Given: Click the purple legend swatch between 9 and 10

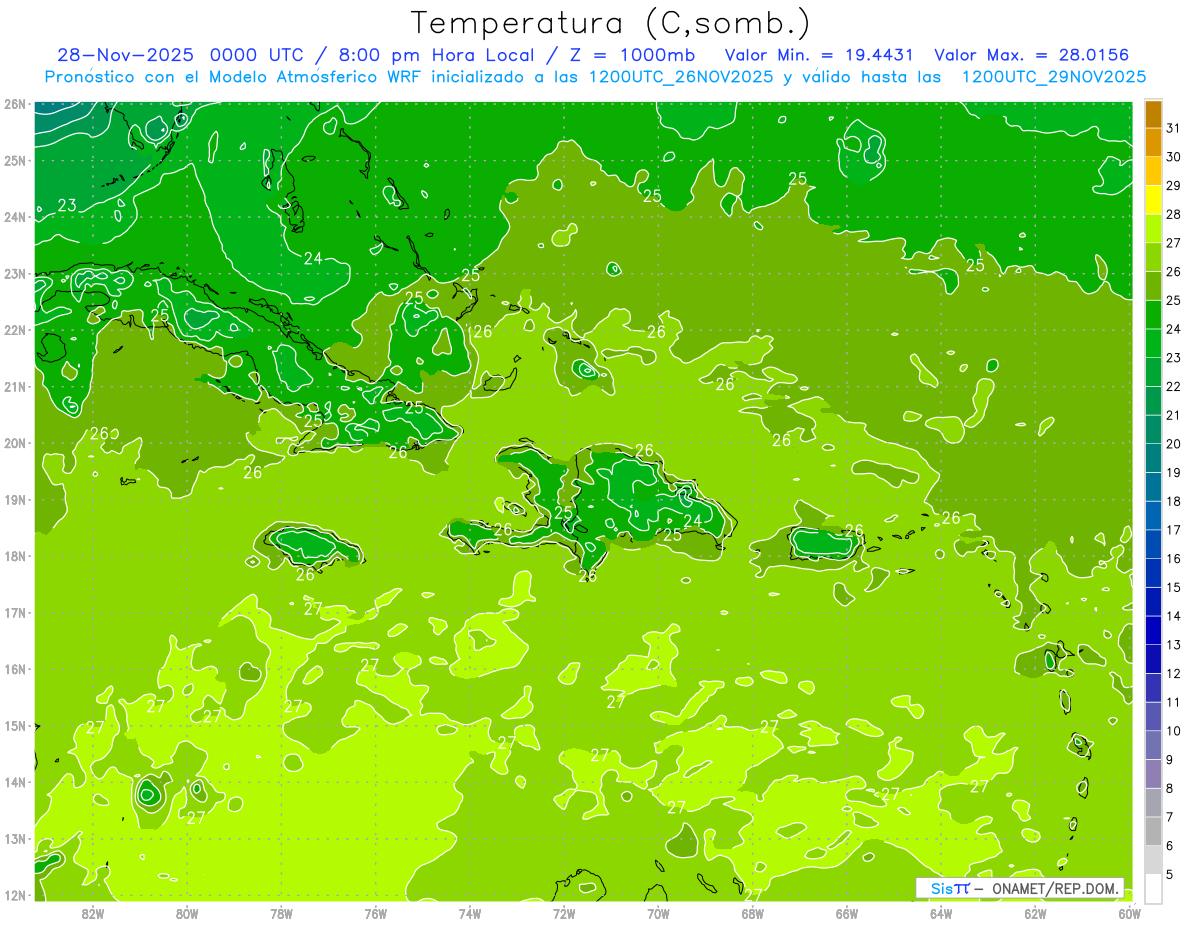Looking at the screenshot, I should 1154,746.
